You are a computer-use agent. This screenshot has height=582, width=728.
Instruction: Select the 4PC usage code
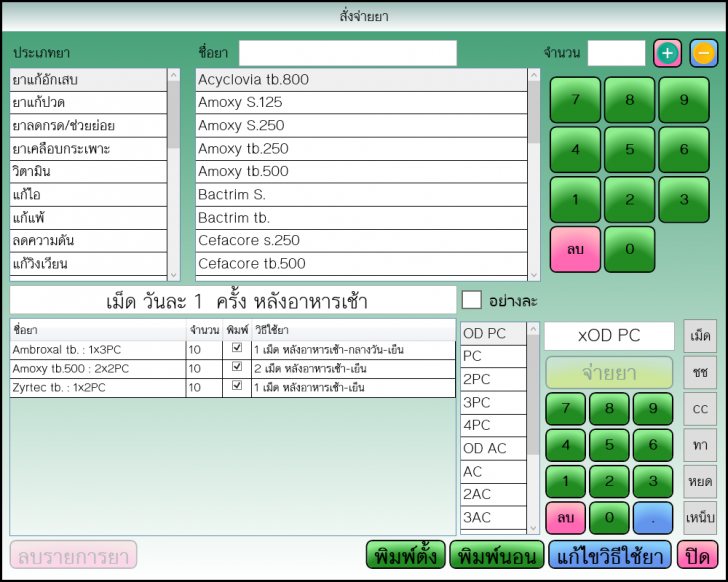click(x=493, y=426)
